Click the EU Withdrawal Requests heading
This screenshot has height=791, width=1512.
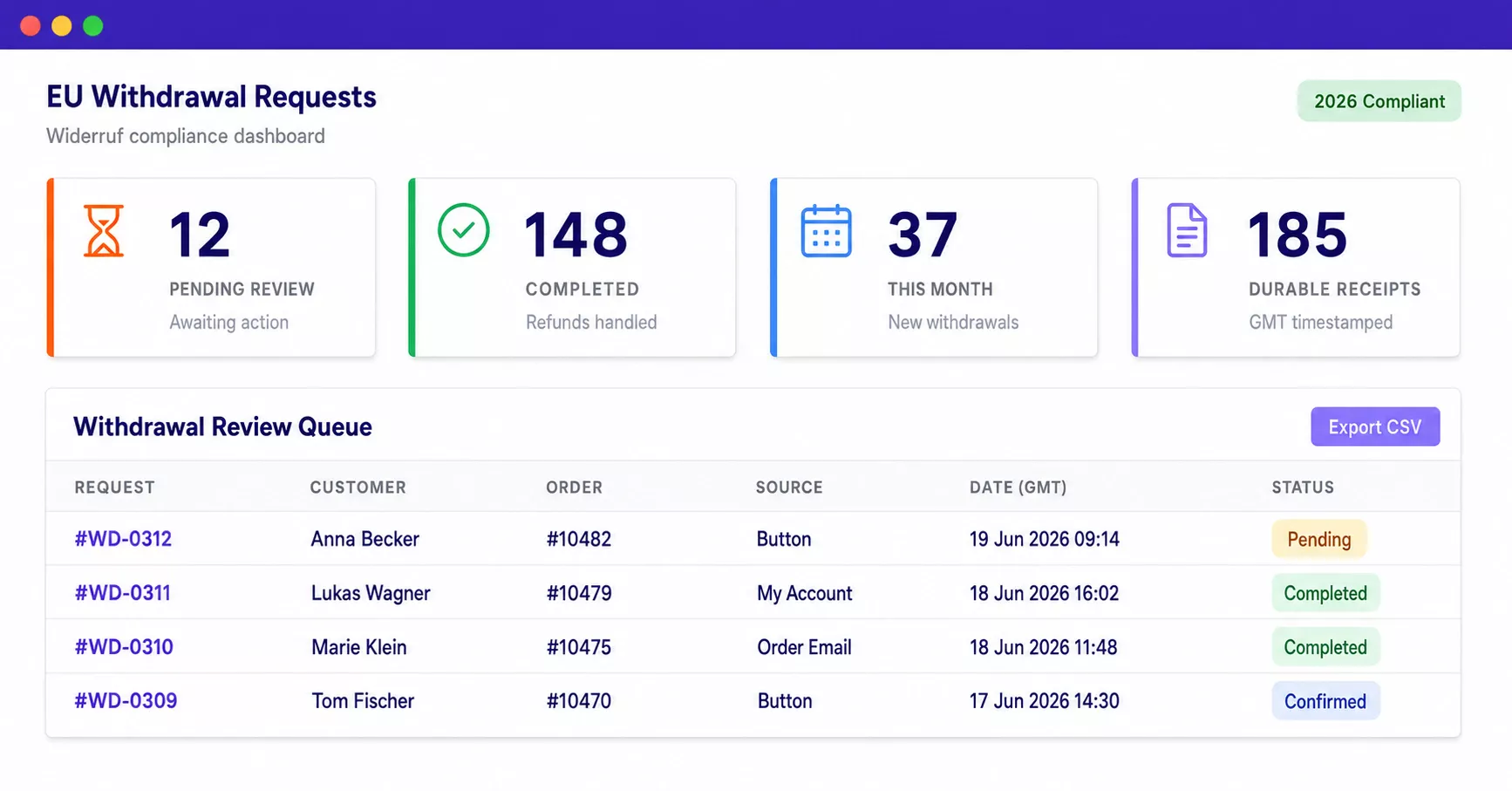[211, 97]
